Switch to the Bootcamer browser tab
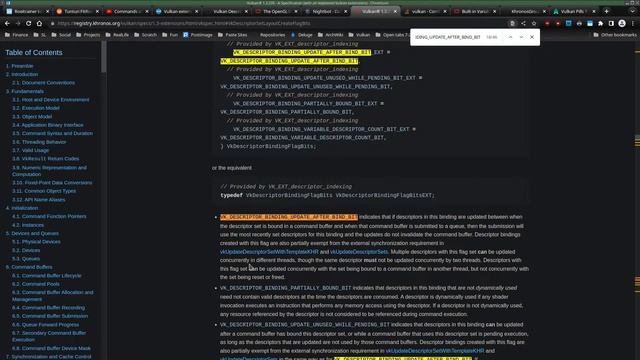Screen dimensions: 640x360 coord(27,11)
